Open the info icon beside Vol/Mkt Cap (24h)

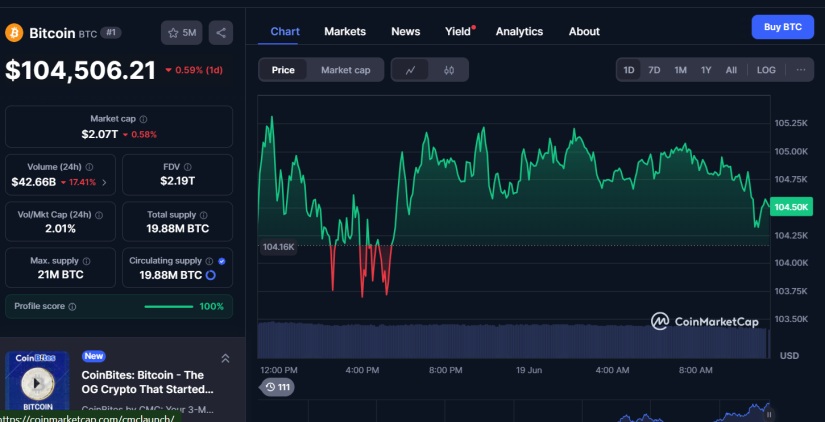tap(99, 215)
